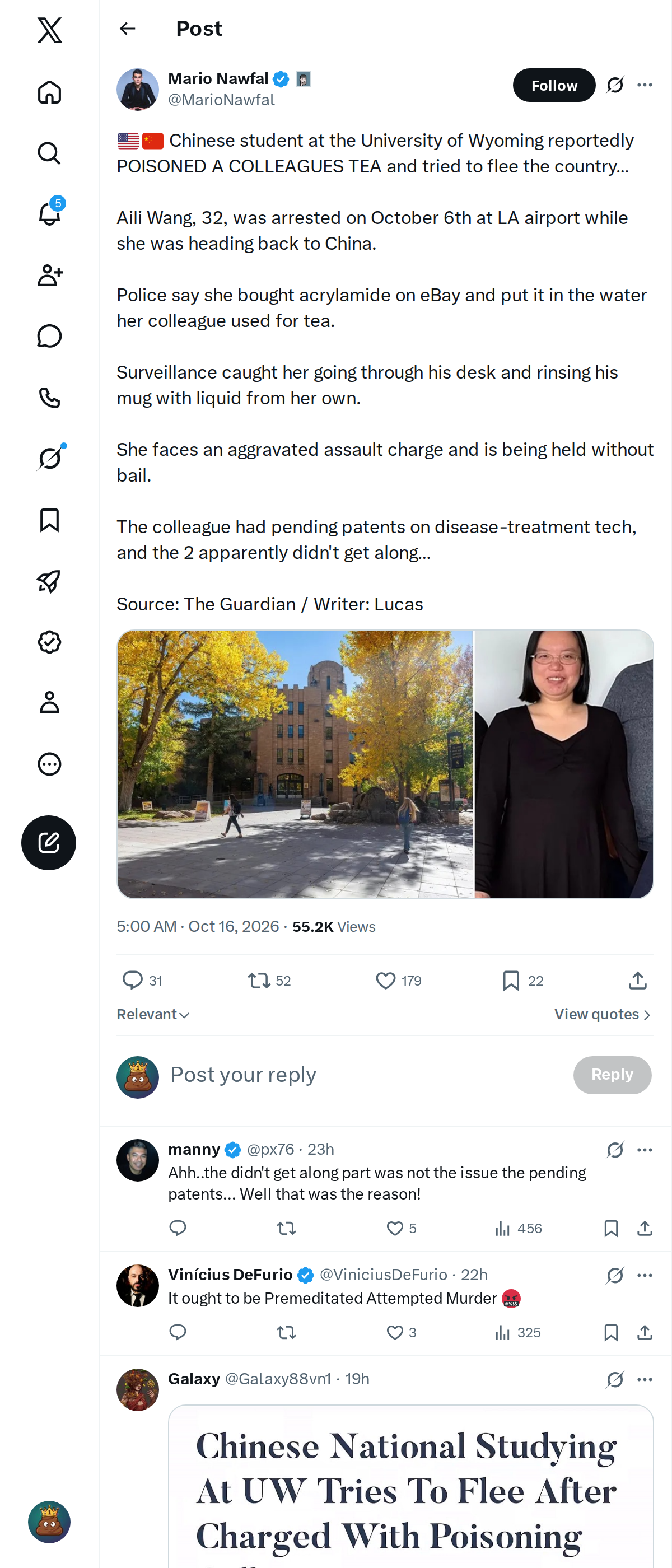Open the Bookmarks sidebar icon
This screenshot has width=672, height=1568.
click(x=49, y=519)
